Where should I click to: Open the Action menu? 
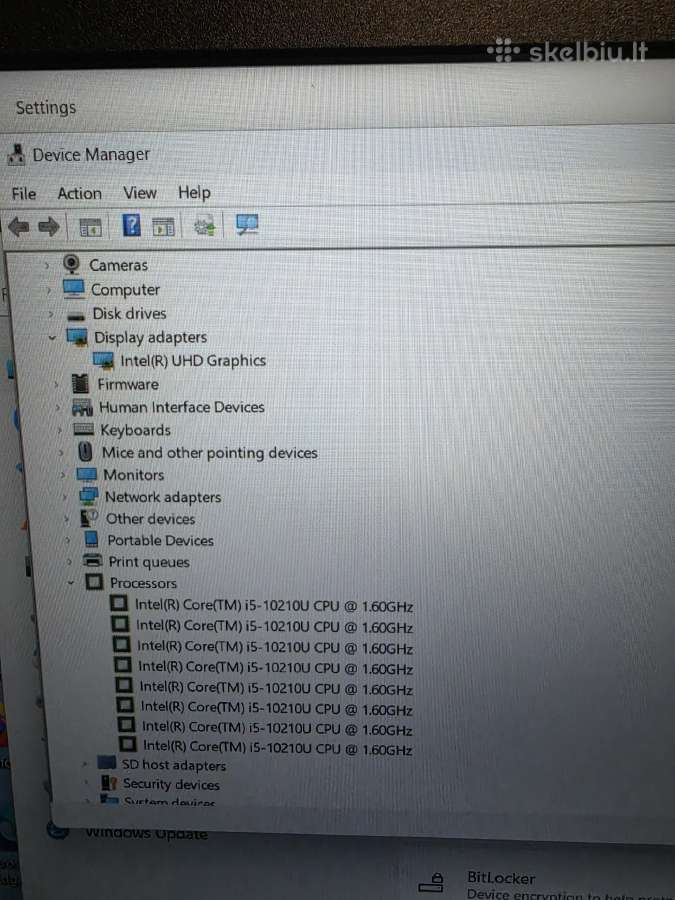click(80, 193)
